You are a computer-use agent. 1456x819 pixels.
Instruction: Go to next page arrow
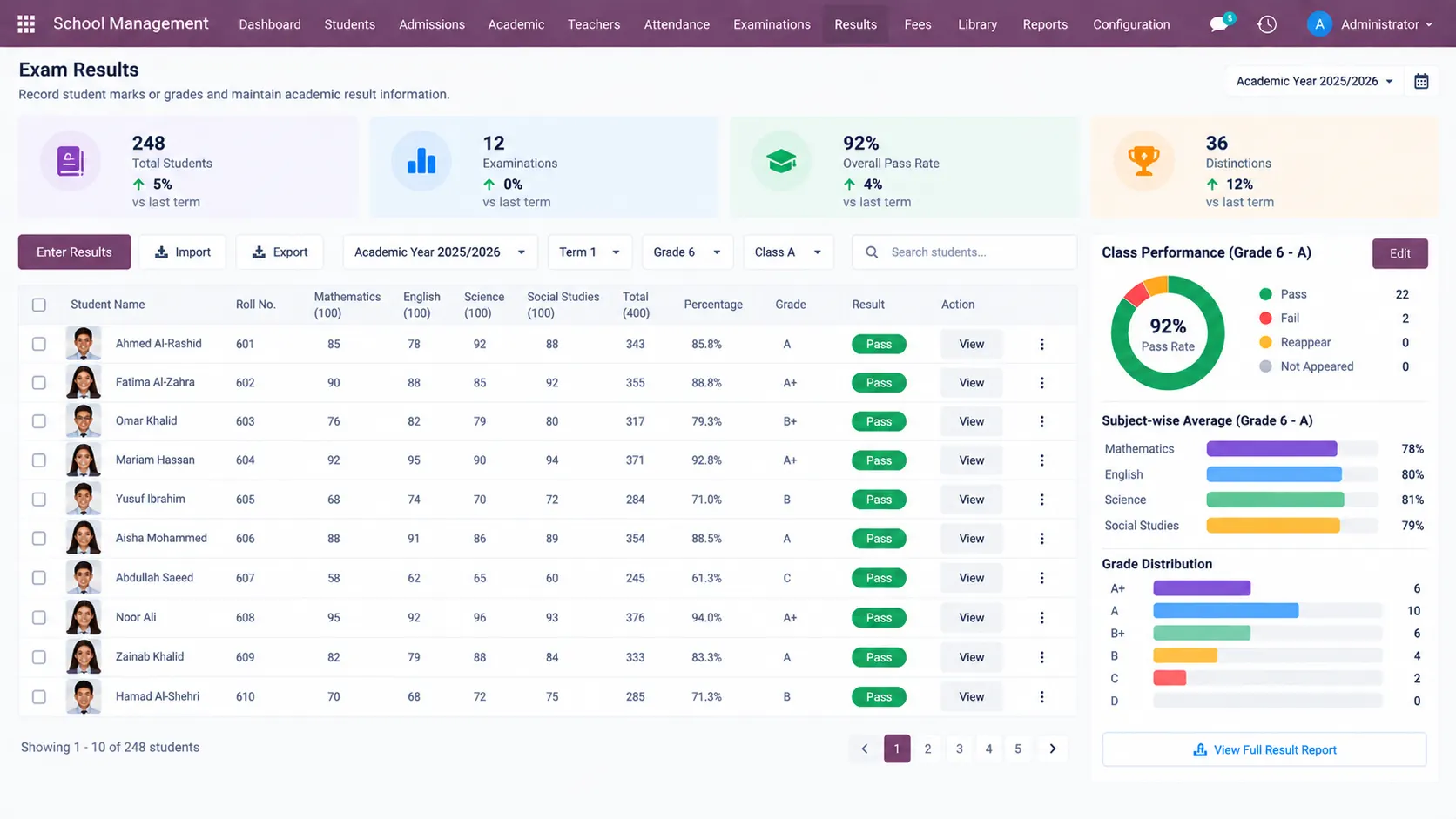[x=1052, y=749]
